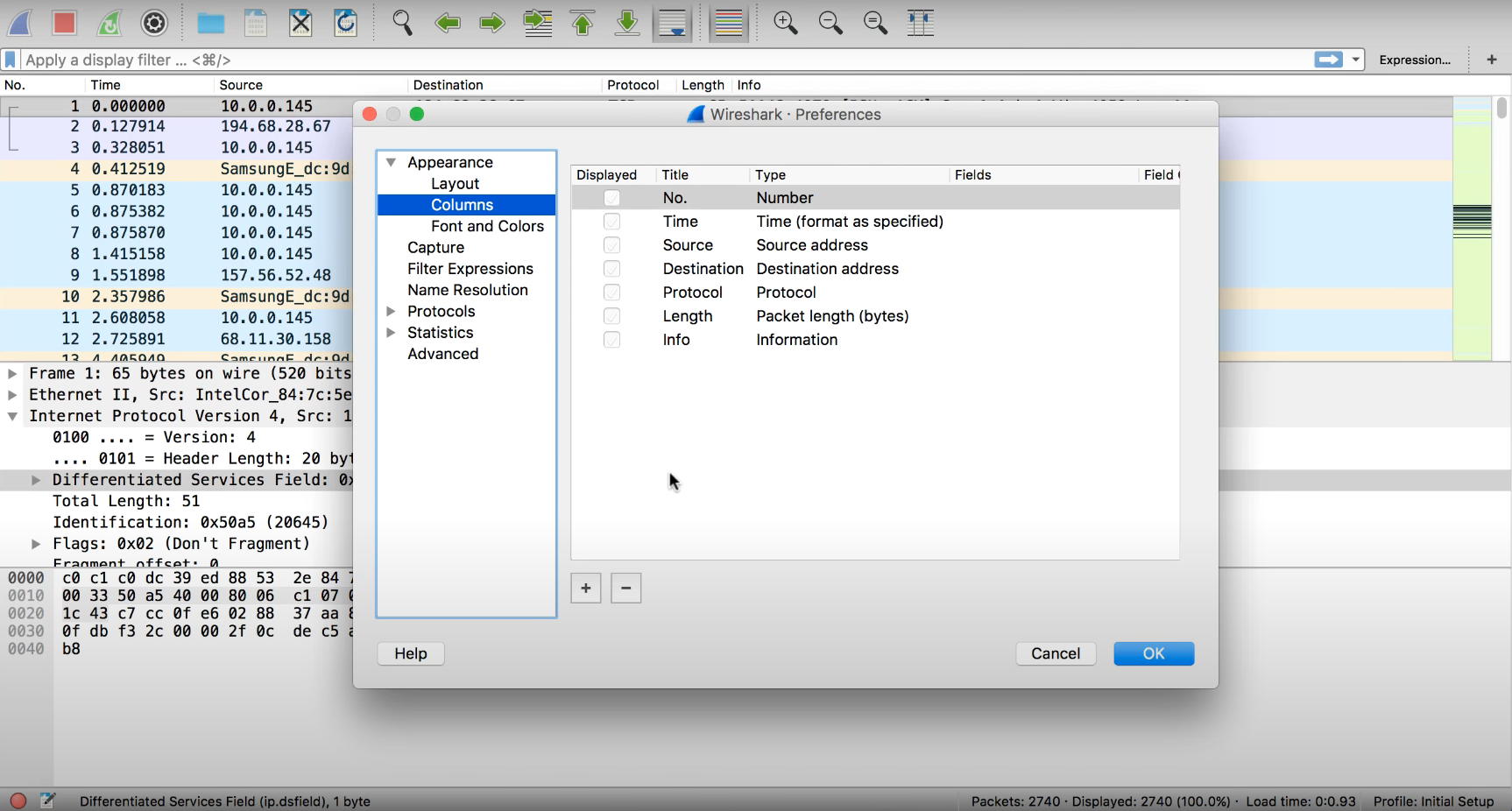
Task: Toggle Displayed checkbox for Protocol column
Action: (611, 293)
